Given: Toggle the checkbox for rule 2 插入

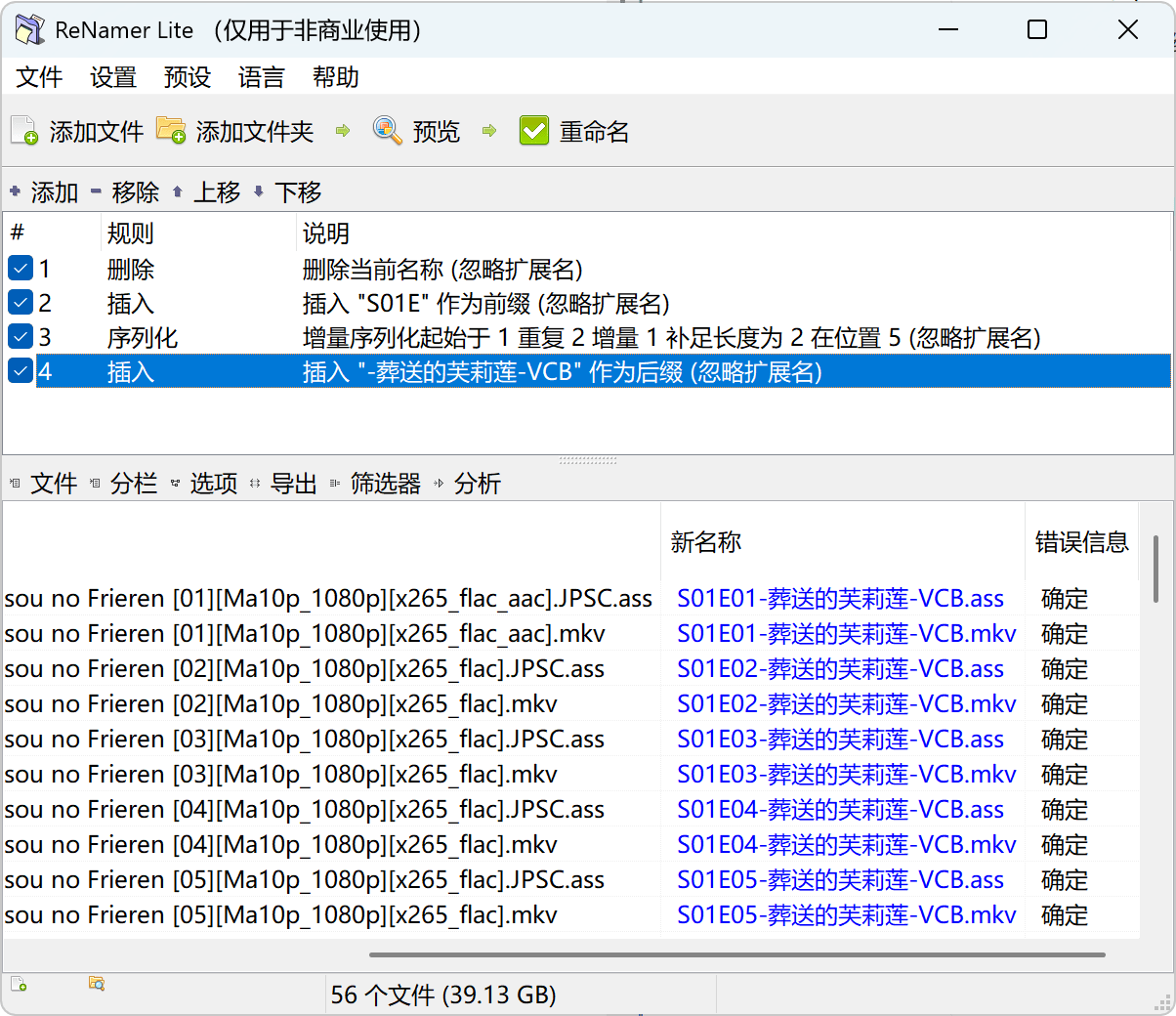Looking at the screenshot, I should click(20, 302).
